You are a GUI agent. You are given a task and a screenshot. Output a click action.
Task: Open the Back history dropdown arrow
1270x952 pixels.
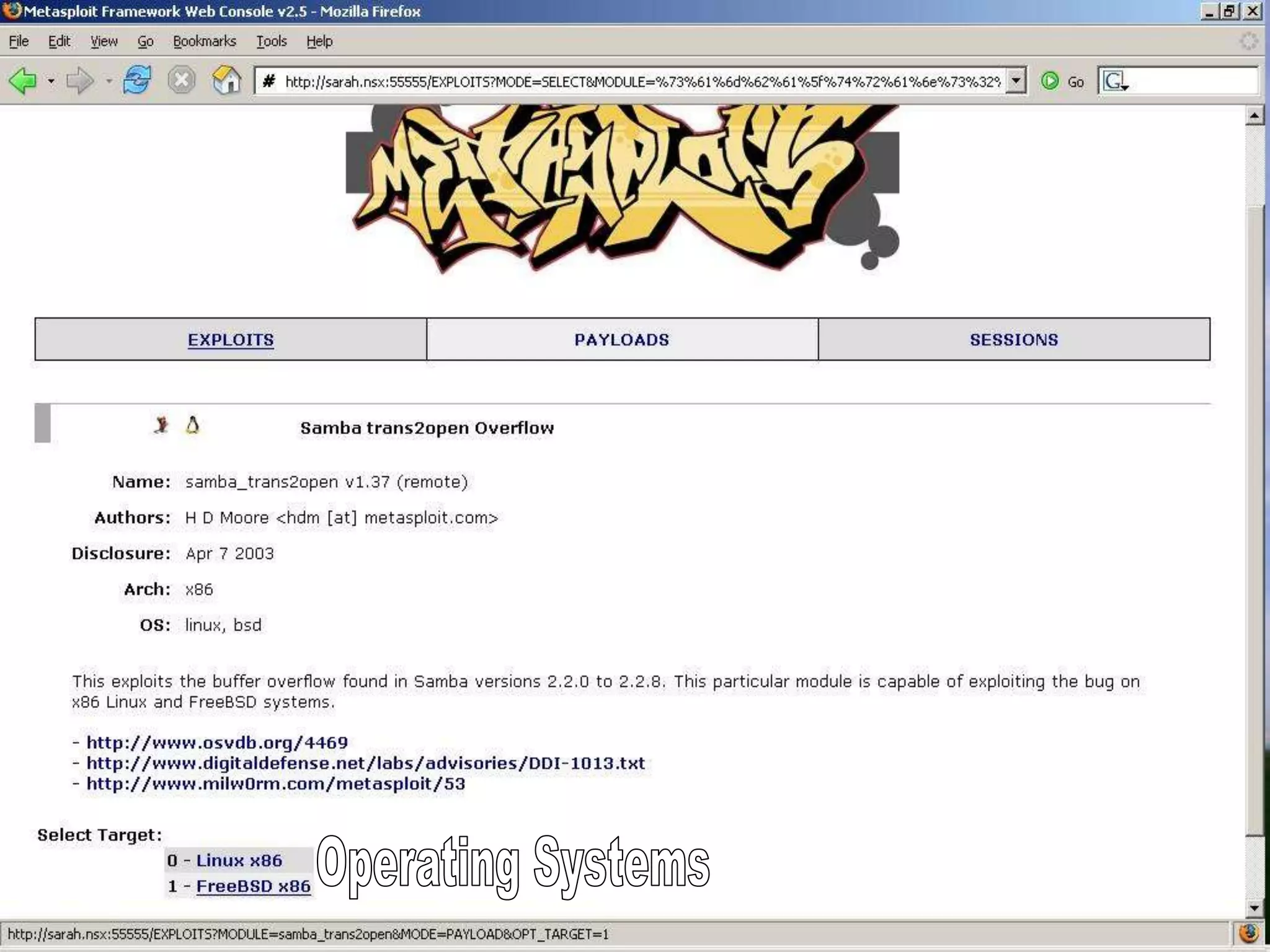51,81
